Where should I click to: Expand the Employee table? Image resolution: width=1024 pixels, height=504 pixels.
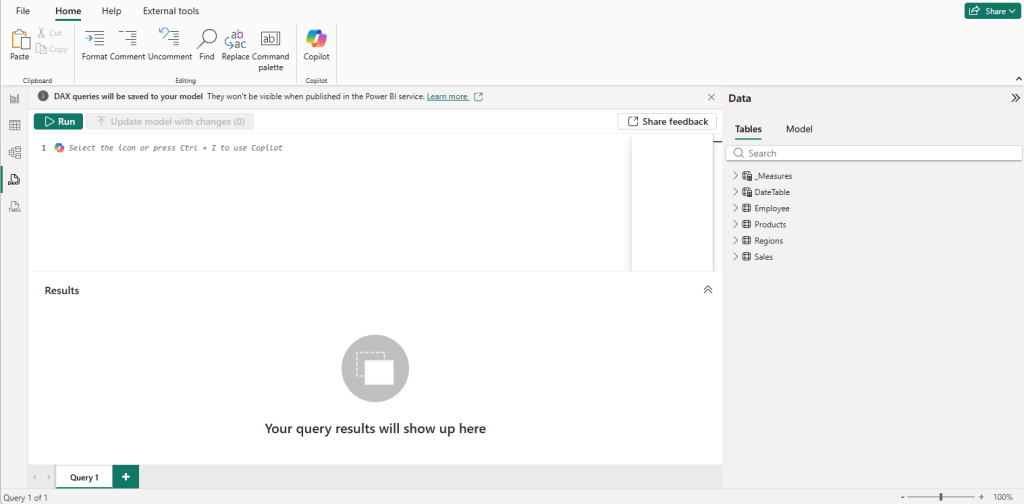[736, 208]
